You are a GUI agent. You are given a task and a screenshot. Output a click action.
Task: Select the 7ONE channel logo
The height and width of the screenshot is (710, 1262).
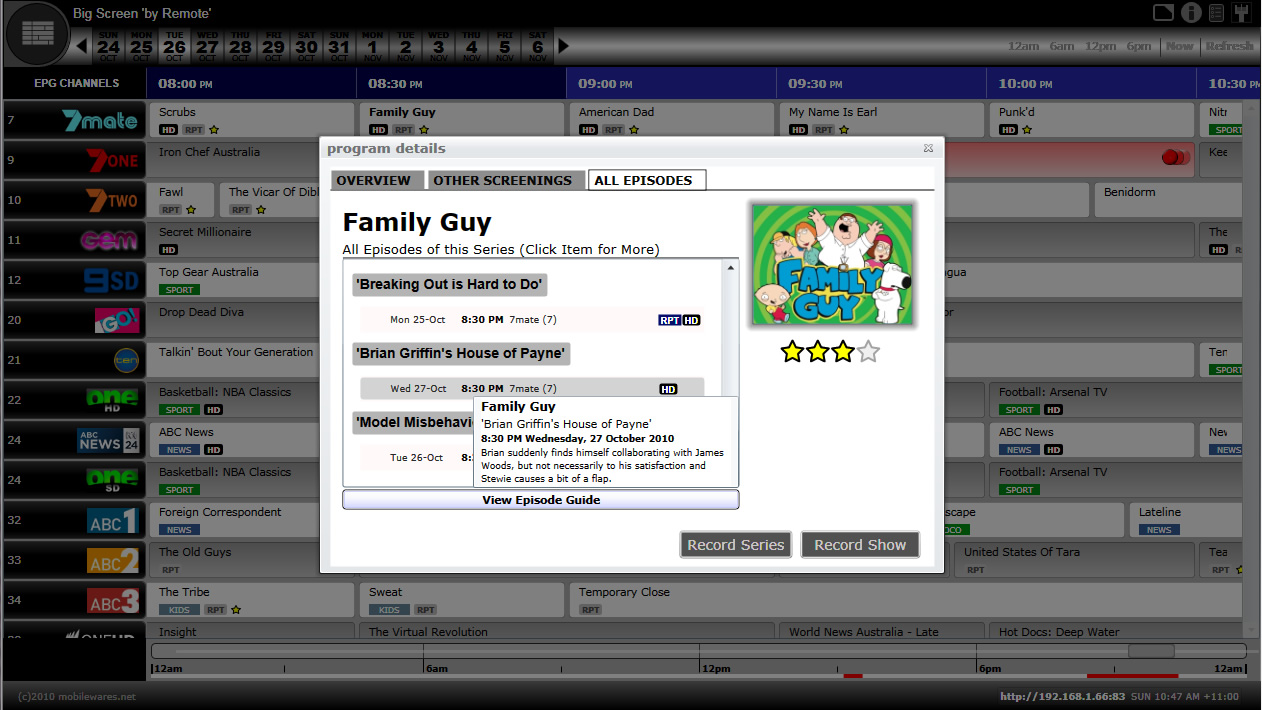tap(114, 160)
